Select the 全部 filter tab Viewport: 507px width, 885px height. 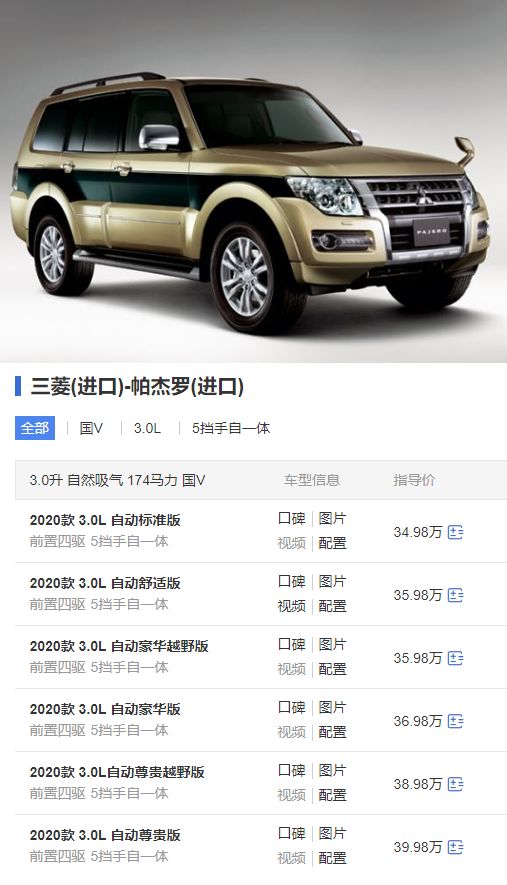coord(35,428)
